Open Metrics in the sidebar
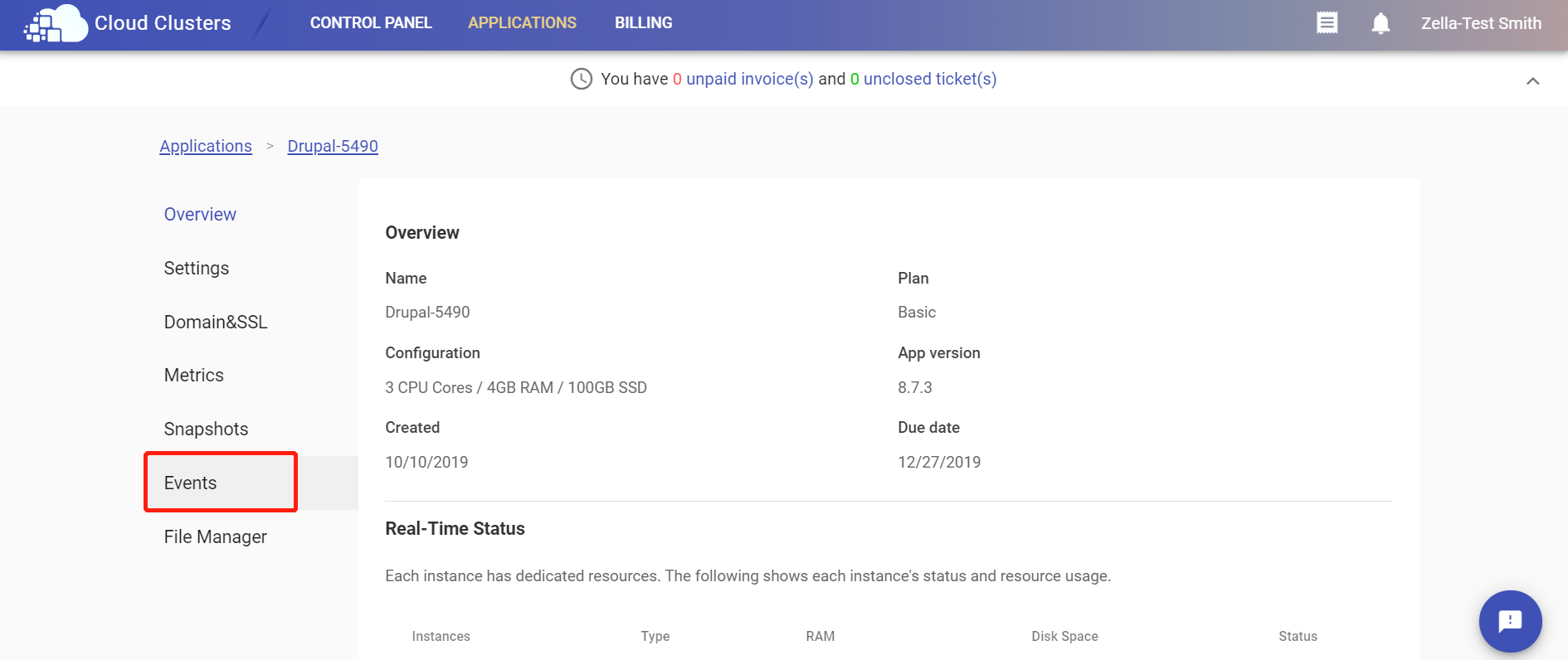This screenshot has height=660, width=1568. 194,375
